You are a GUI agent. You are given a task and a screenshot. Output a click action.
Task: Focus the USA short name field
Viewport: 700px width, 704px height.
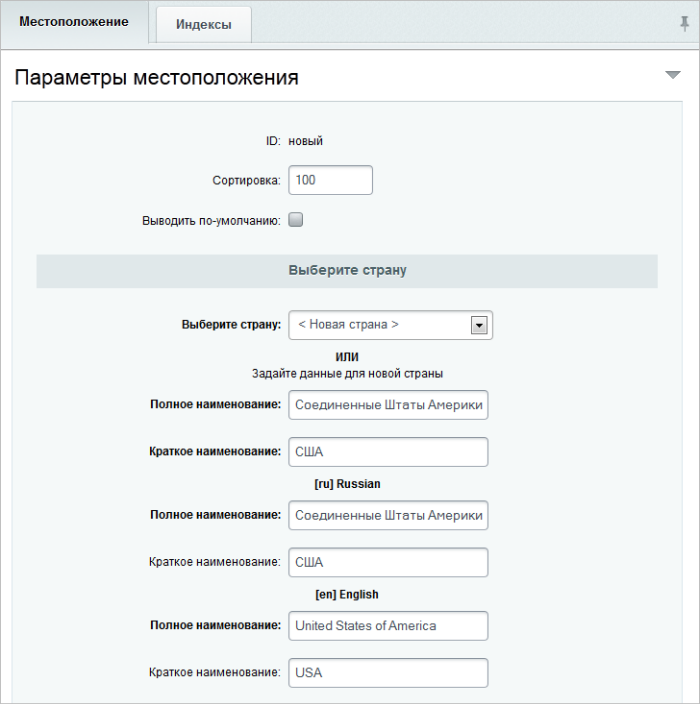[388, 673]
